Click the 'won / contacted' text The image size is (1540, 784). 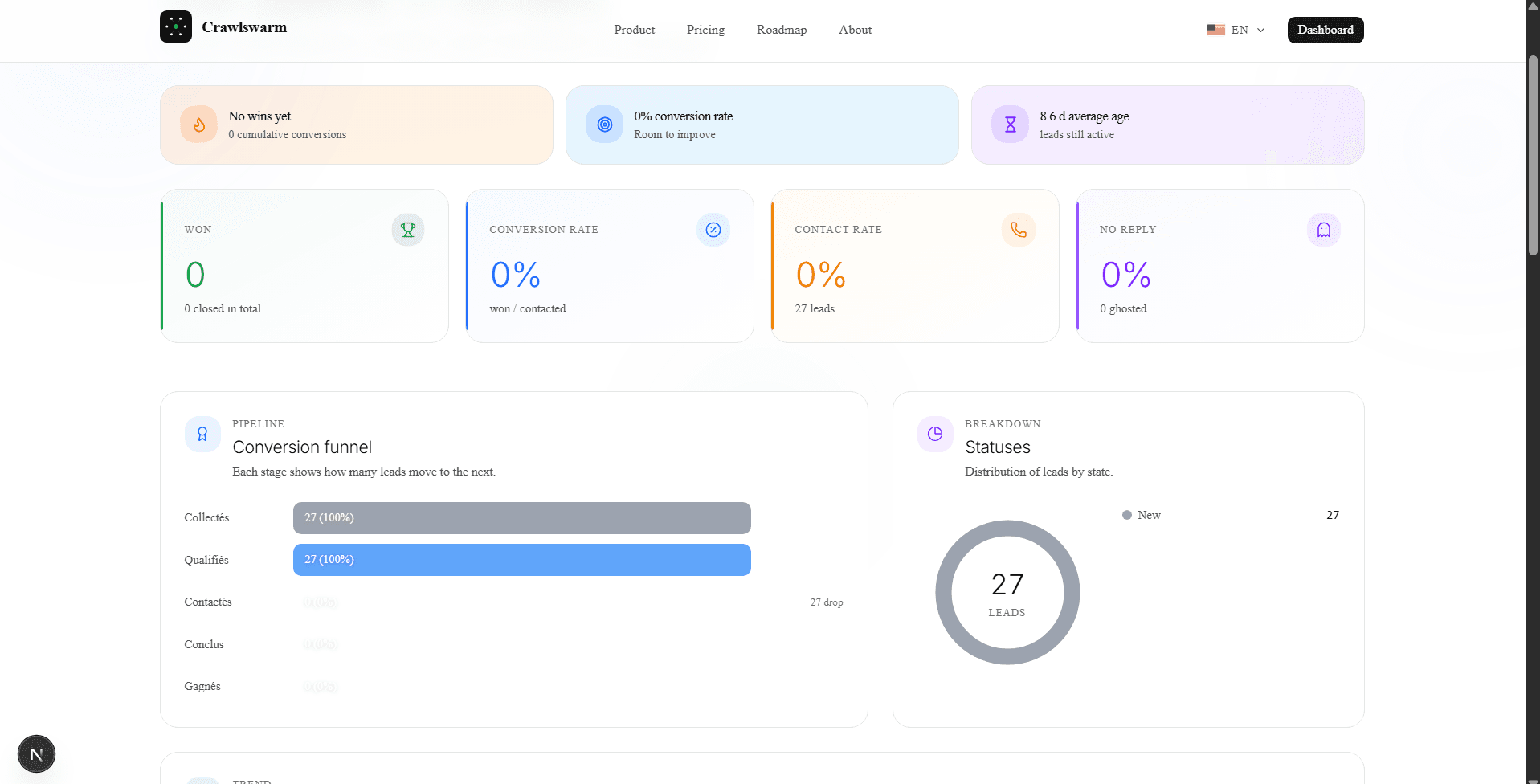point(528,308)
